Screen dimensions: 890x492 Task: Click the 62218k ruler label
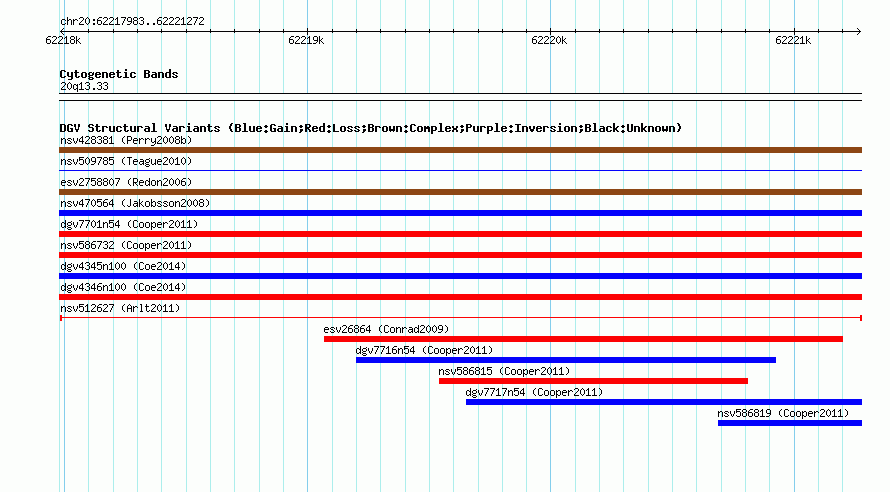(63, 40)
